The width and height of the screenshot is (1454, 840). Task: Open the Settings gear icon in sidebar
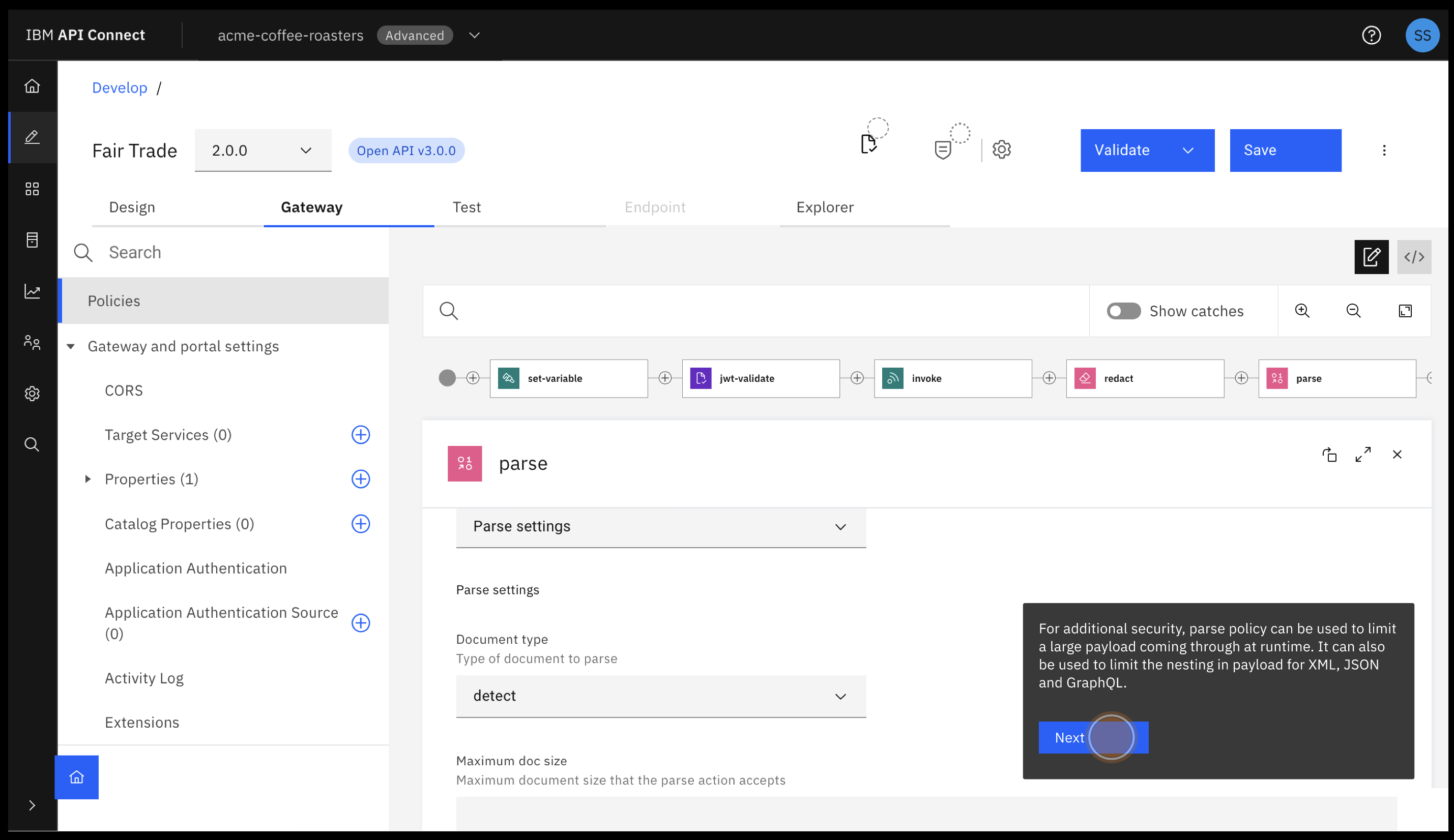coord(33,393)
